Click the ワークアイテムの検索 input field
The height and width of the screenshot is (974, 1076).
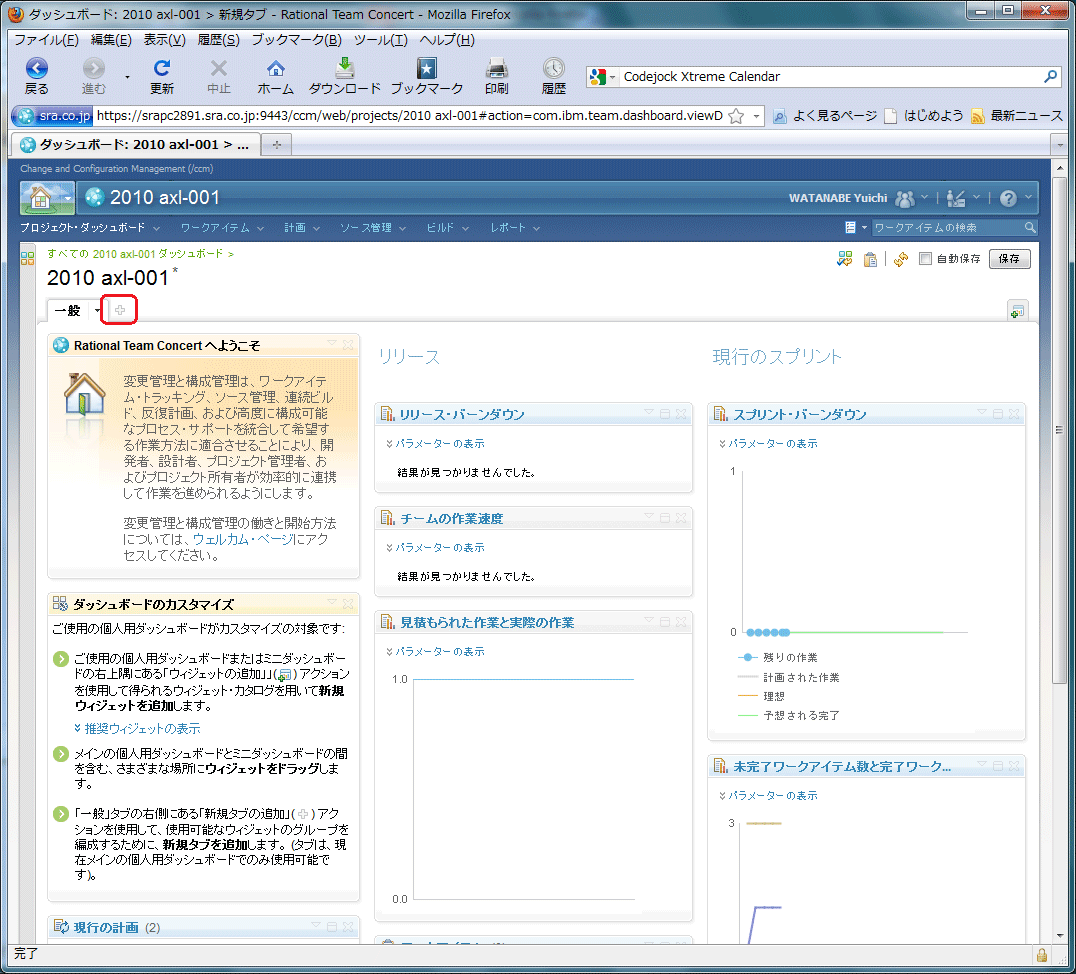(x=947, y=227)
